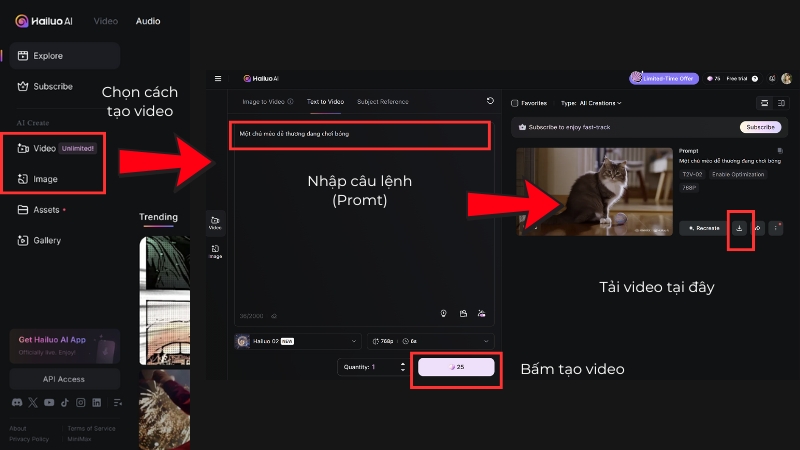This screenshot has height=450, width=800.
Task: Download the generated cat video
Action: point(739,228)
